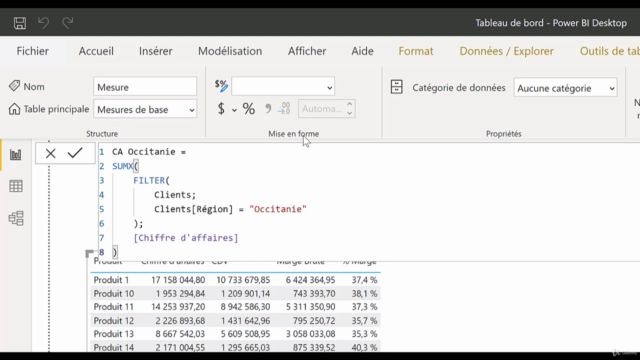Select the Produit 13 row label
This screenshot has height=360, width=640.
tap(114, 334)
